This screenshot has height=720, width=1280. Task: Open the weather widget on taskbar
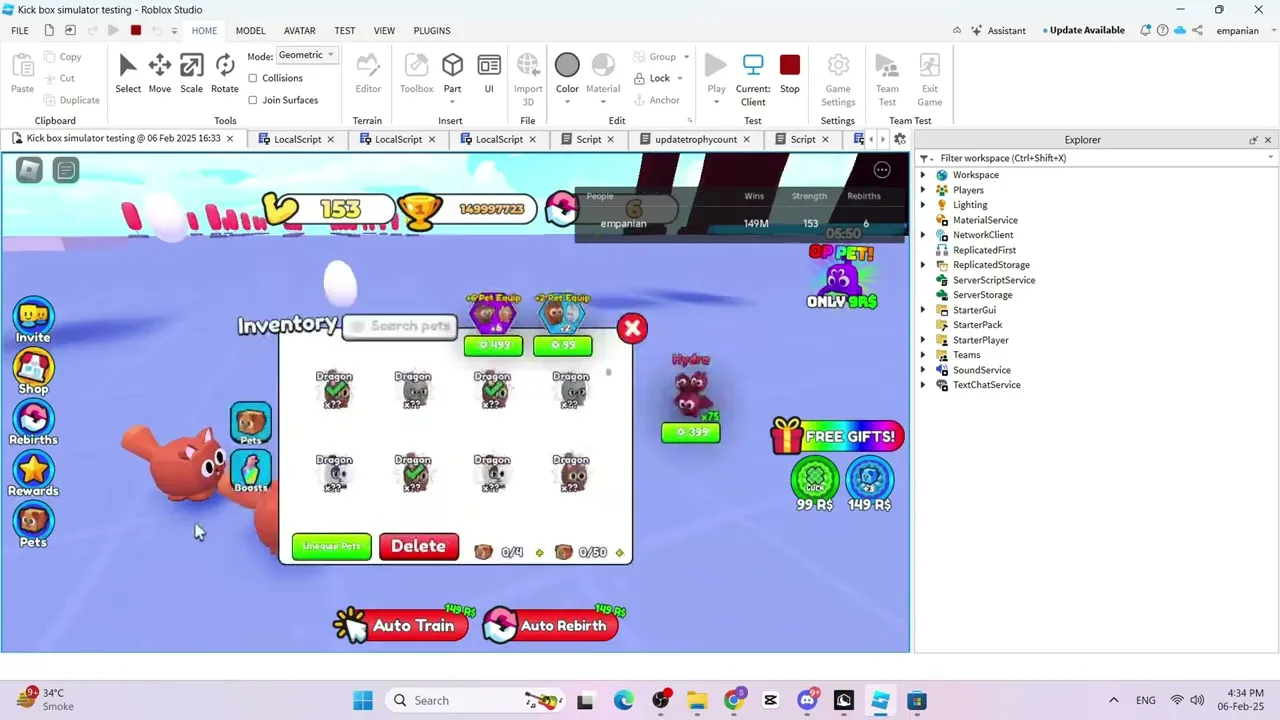point(45,699)
